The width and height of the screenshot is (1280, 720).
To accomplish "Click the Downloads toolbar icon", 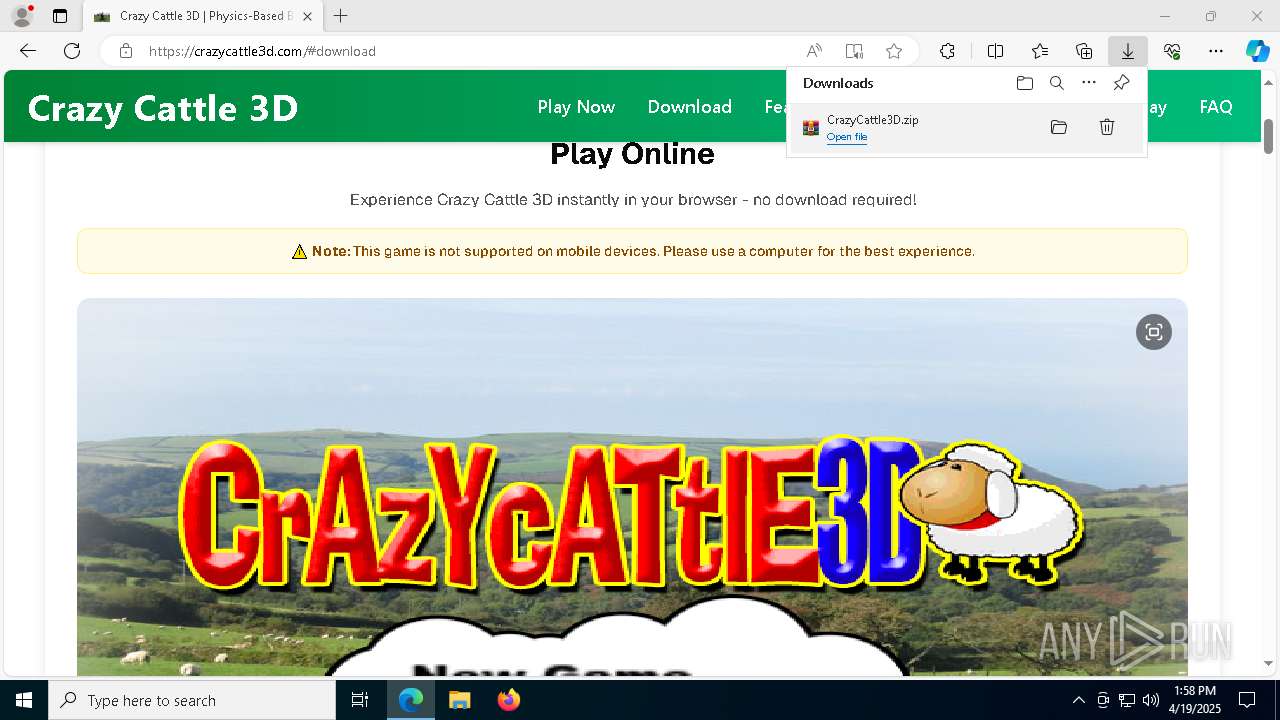I will (x=1128, y=51).
